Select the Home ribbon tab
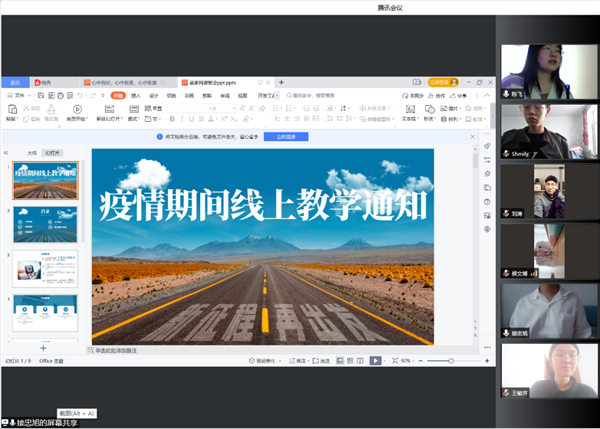 click(x=118, y=95)
